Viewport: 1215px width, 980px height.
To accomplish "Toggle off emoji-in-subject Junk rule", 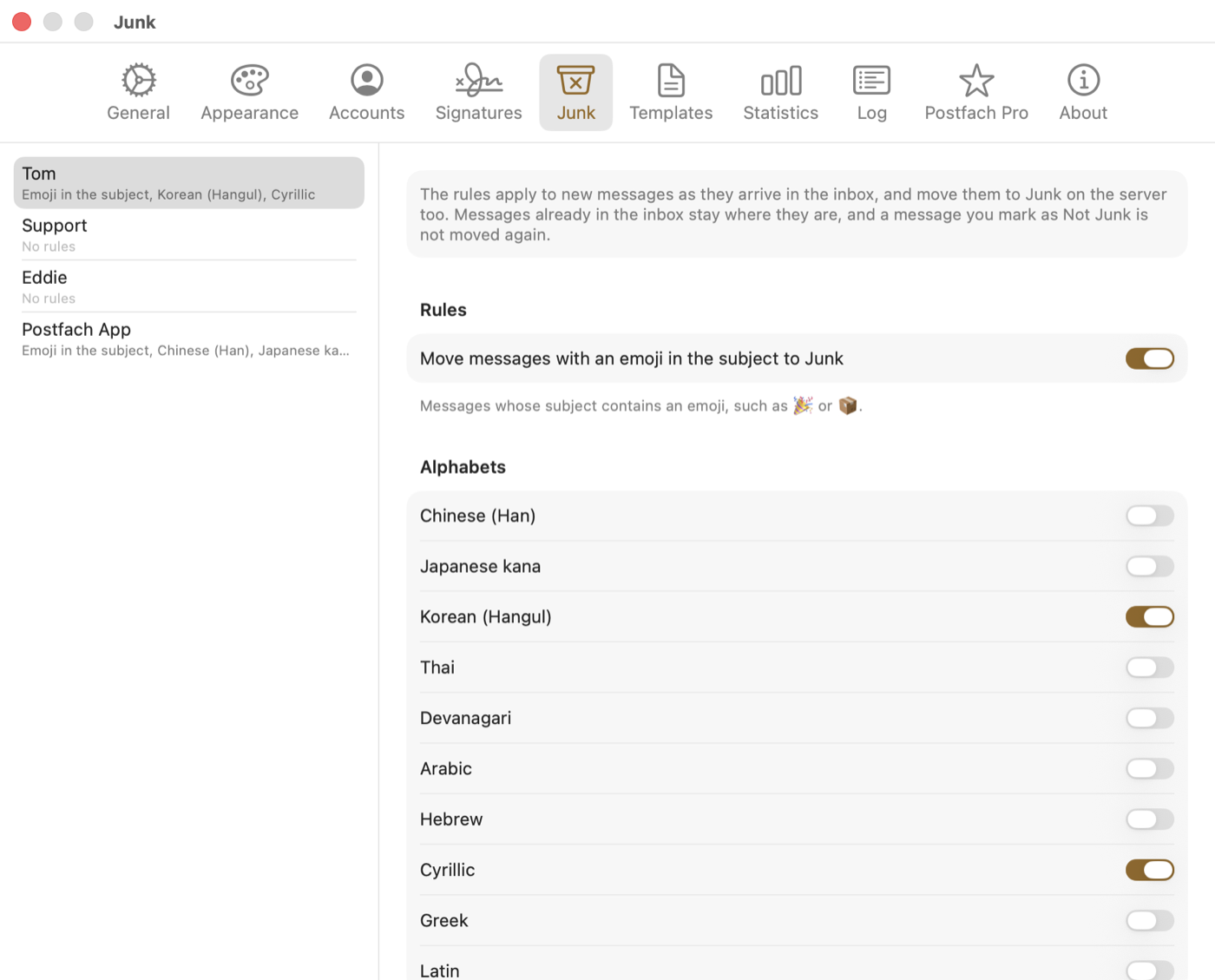I will point(1150,358).
